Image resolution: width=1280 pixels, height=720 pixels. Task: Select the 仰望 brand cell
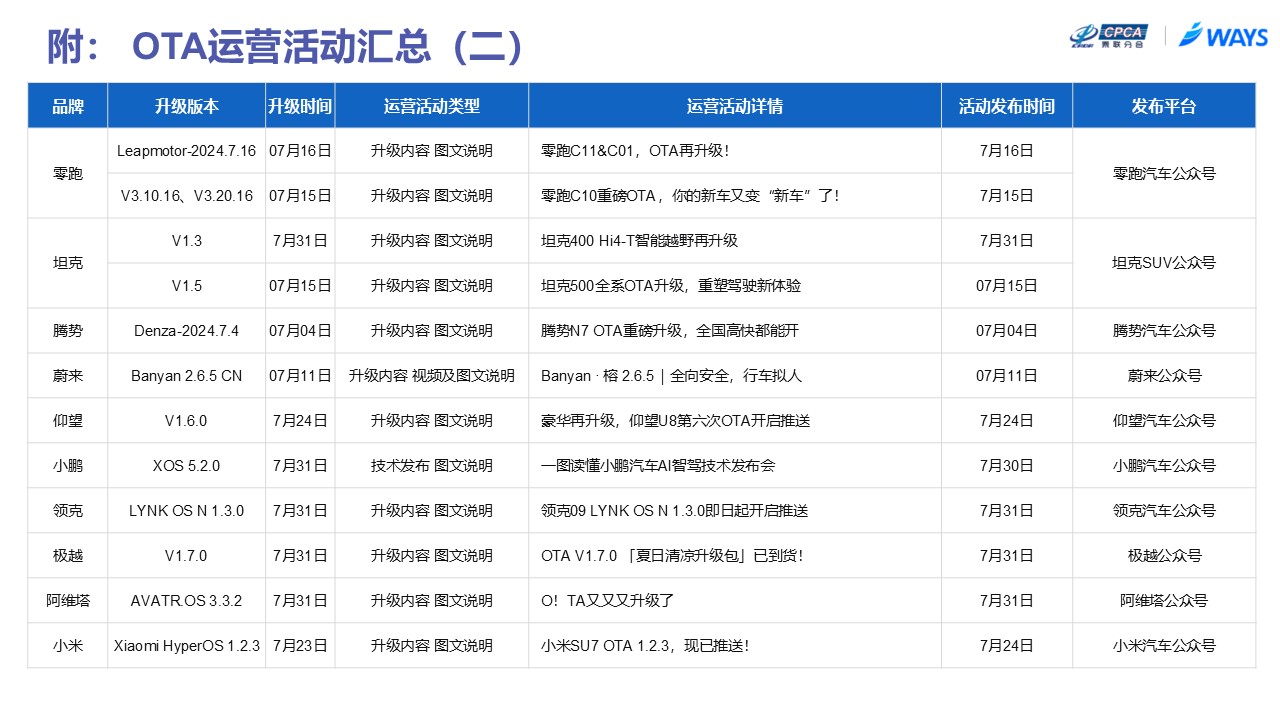[68, 420]
